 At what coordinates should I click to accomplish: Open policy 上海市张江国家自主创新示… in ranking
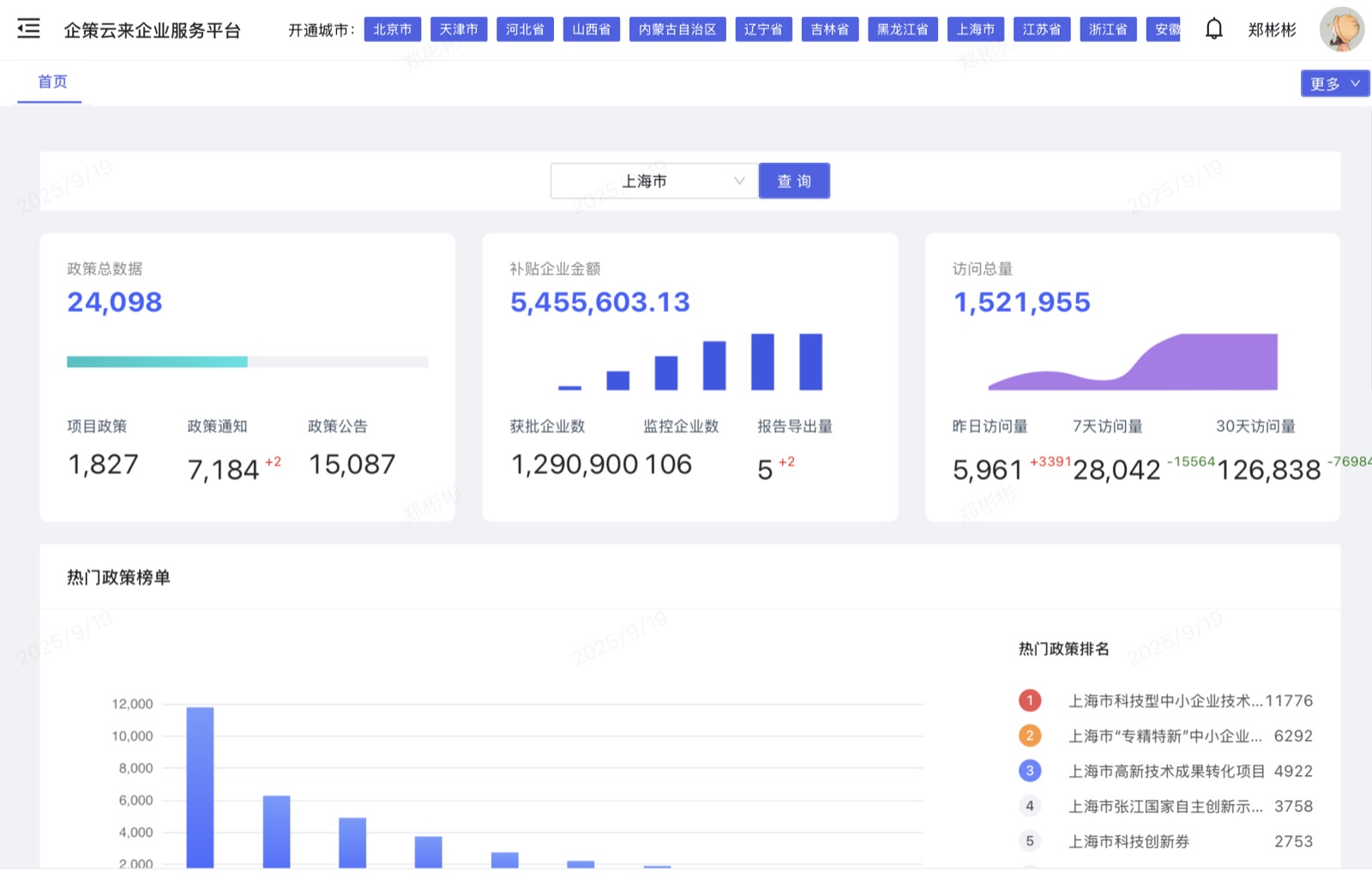click(1164, 806)
